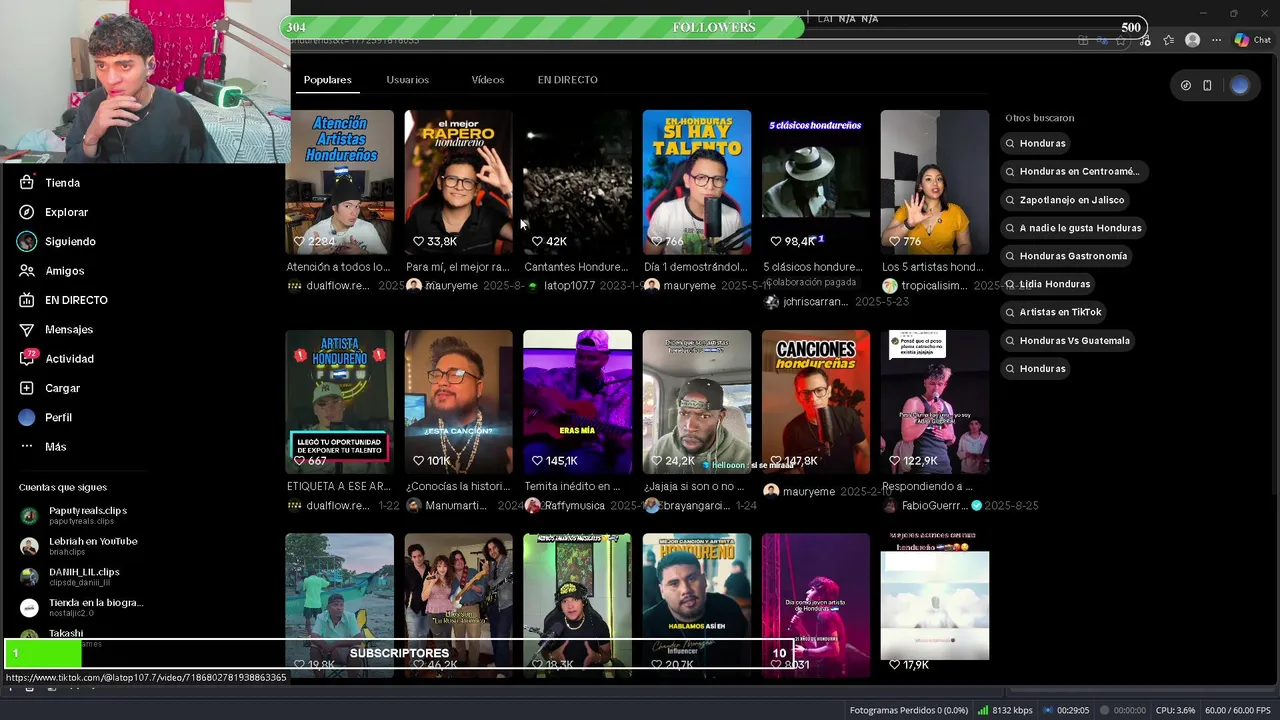1280x720 pixels.
Task: Switch to the Populares tab
Action: [x=328, y=80]
